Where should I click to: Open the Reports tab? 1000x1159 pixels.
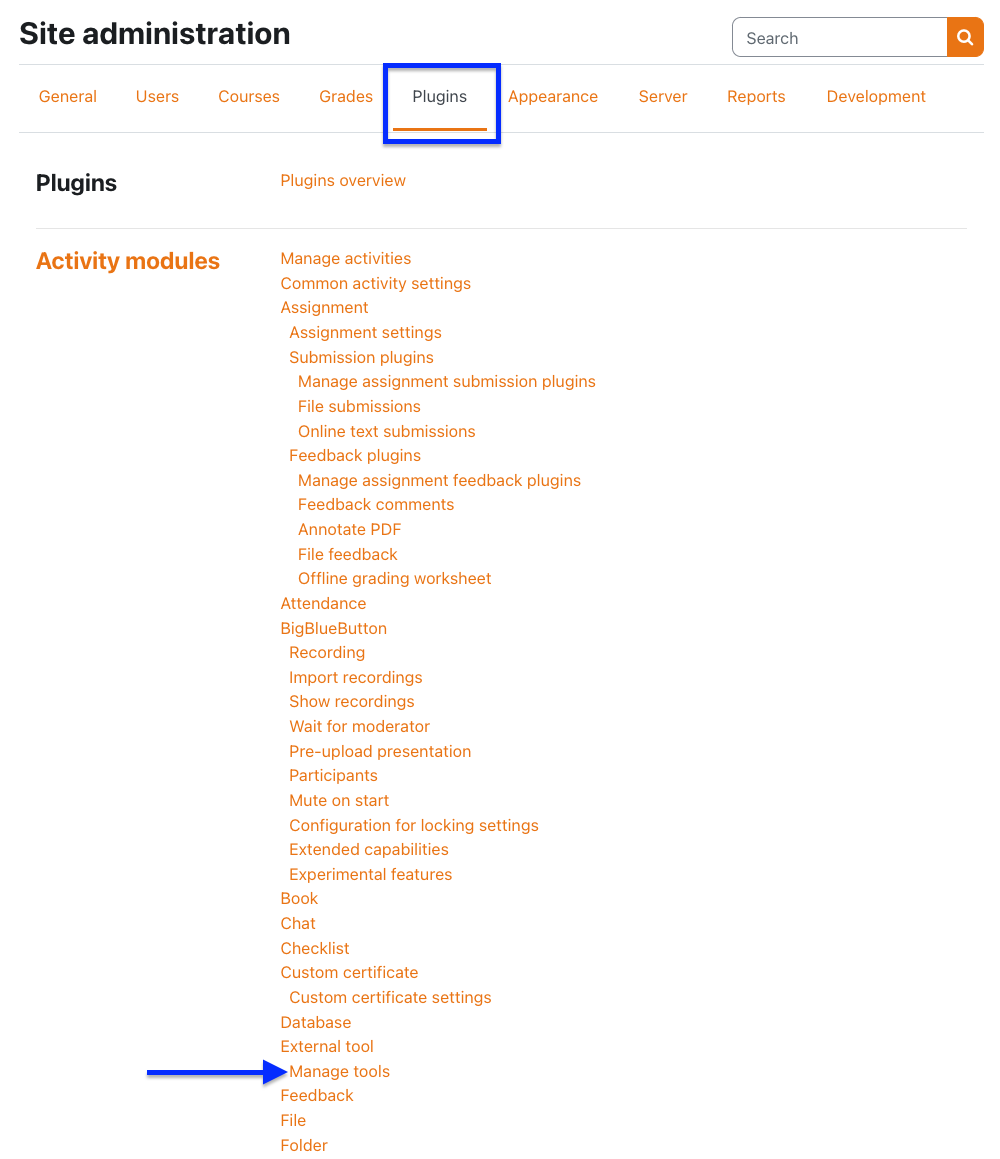[x=756, y=97]
